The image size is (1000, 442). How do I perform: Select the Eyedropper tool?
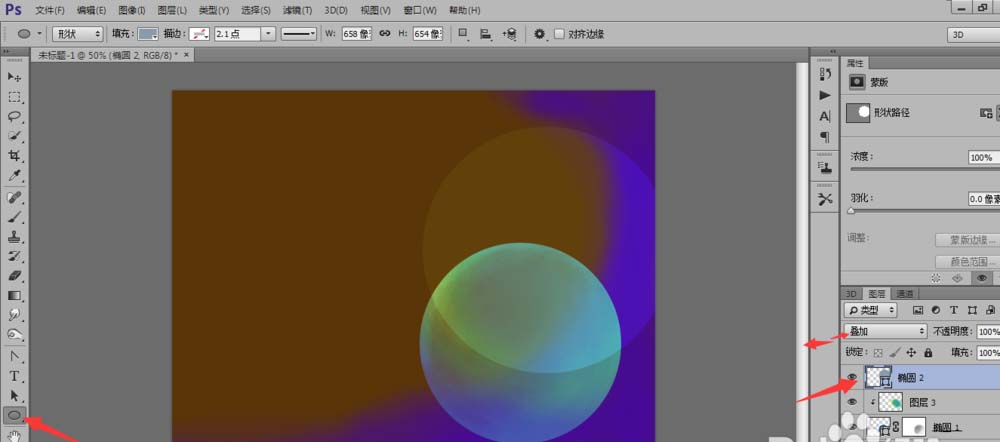[15, 176]
